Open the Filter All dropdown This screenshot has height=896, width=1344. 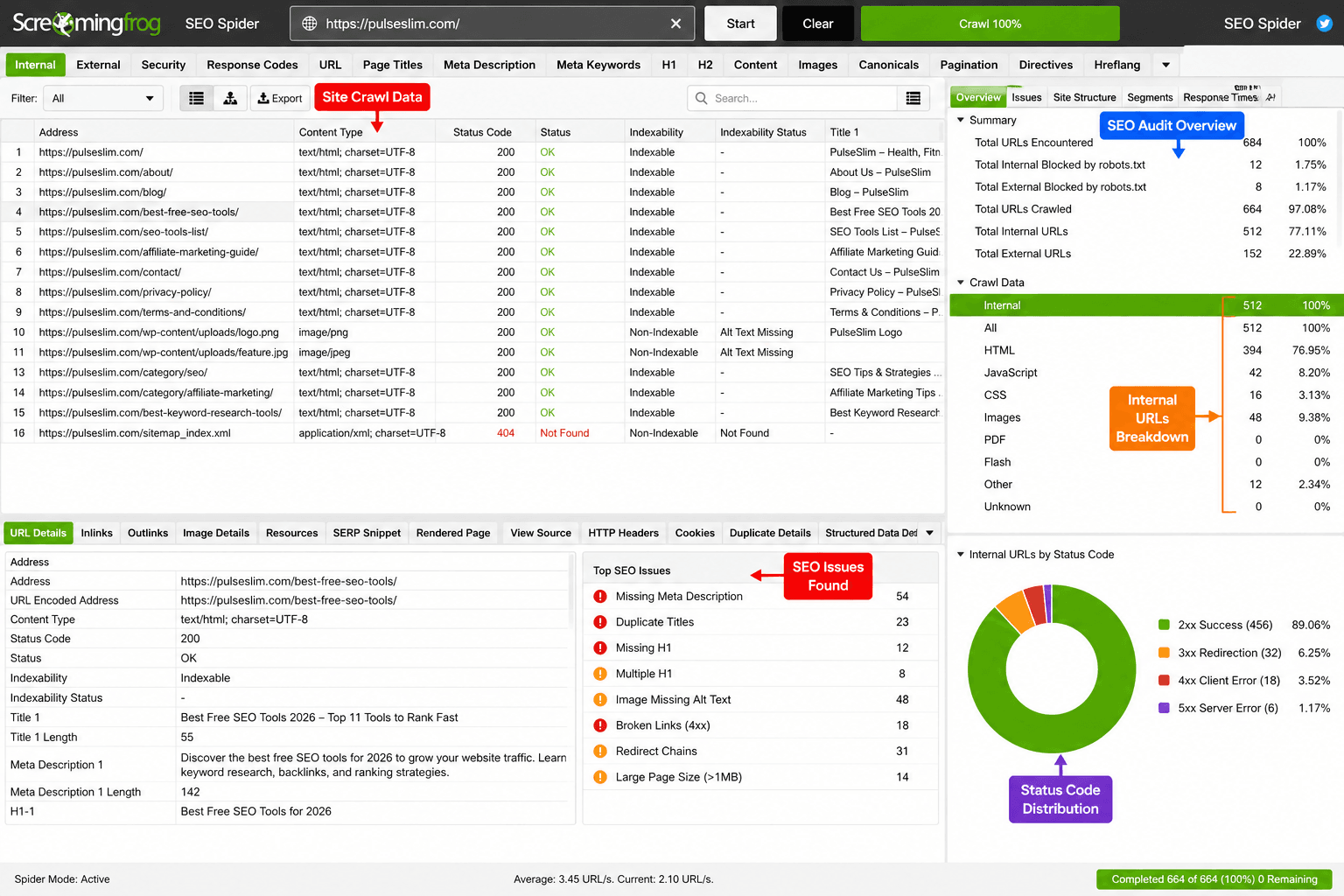[x=103, y=98]
